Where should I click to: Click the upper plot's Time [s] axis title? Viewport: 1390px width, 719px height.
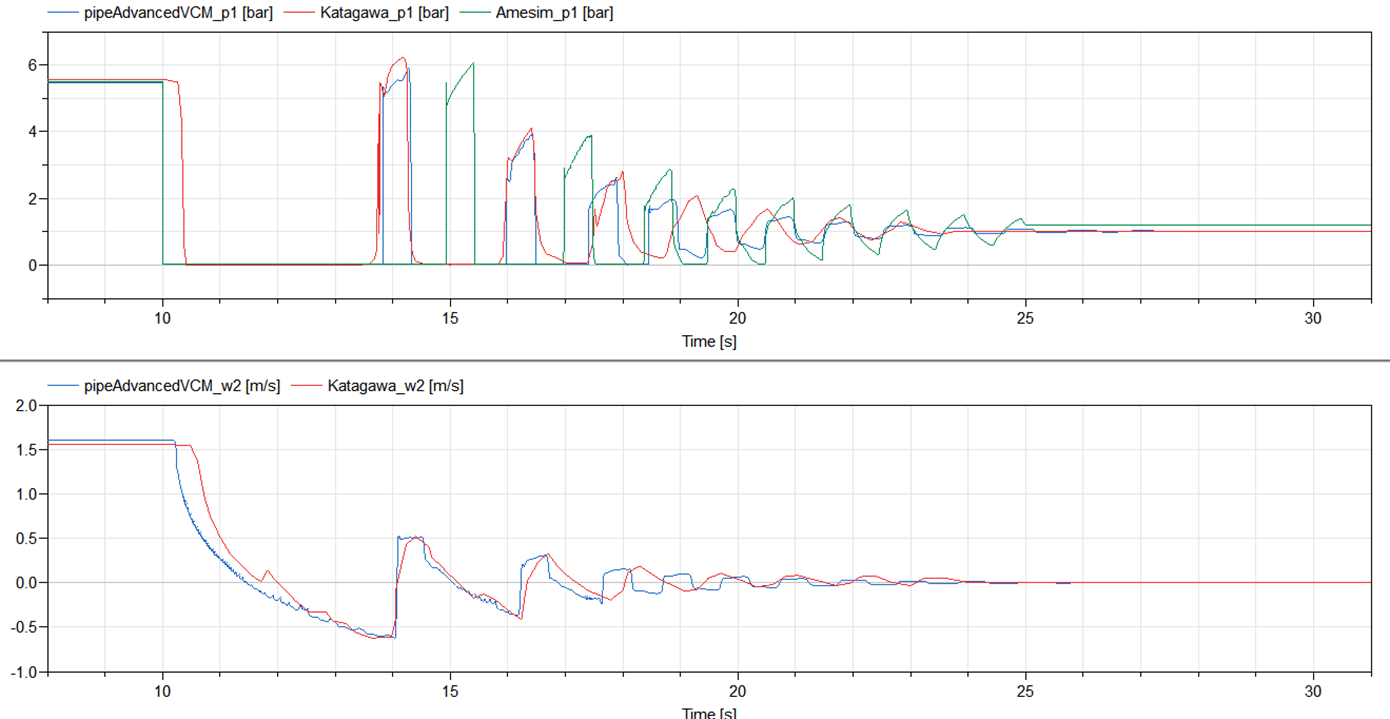click(709, 341)
